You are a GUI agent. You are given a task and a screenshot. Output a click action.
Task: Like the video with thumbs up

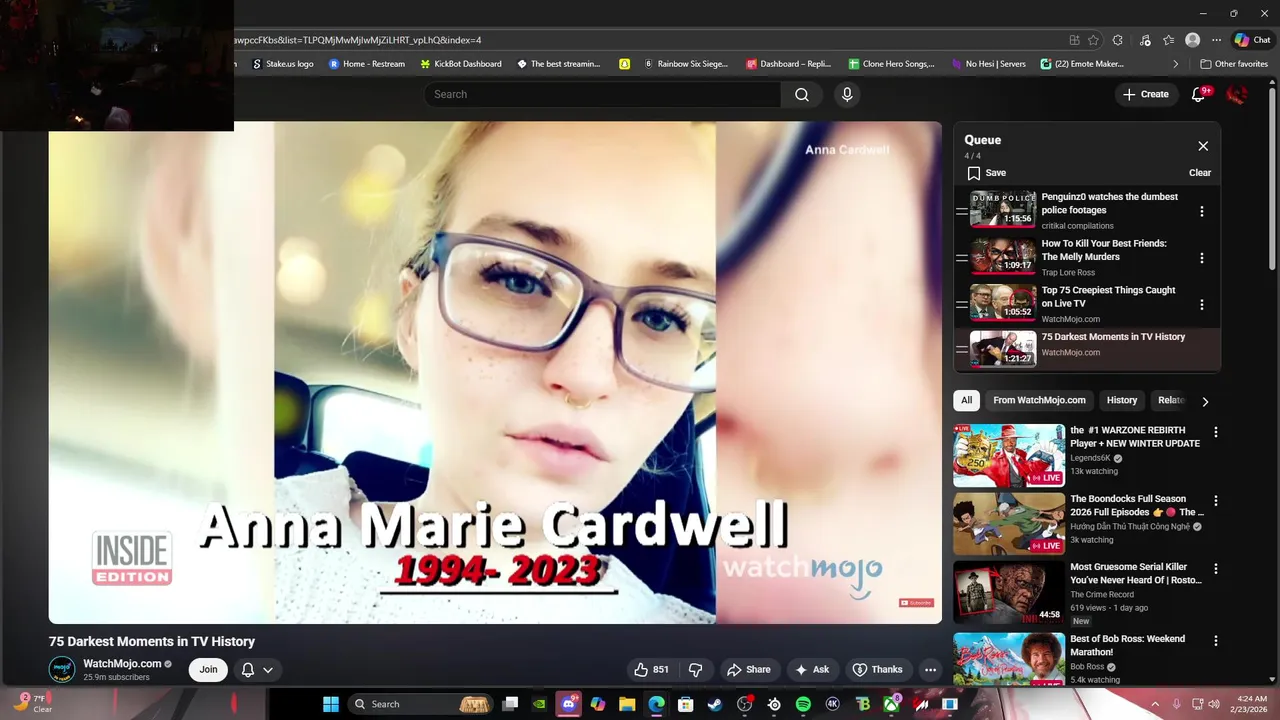click(651, 670)
